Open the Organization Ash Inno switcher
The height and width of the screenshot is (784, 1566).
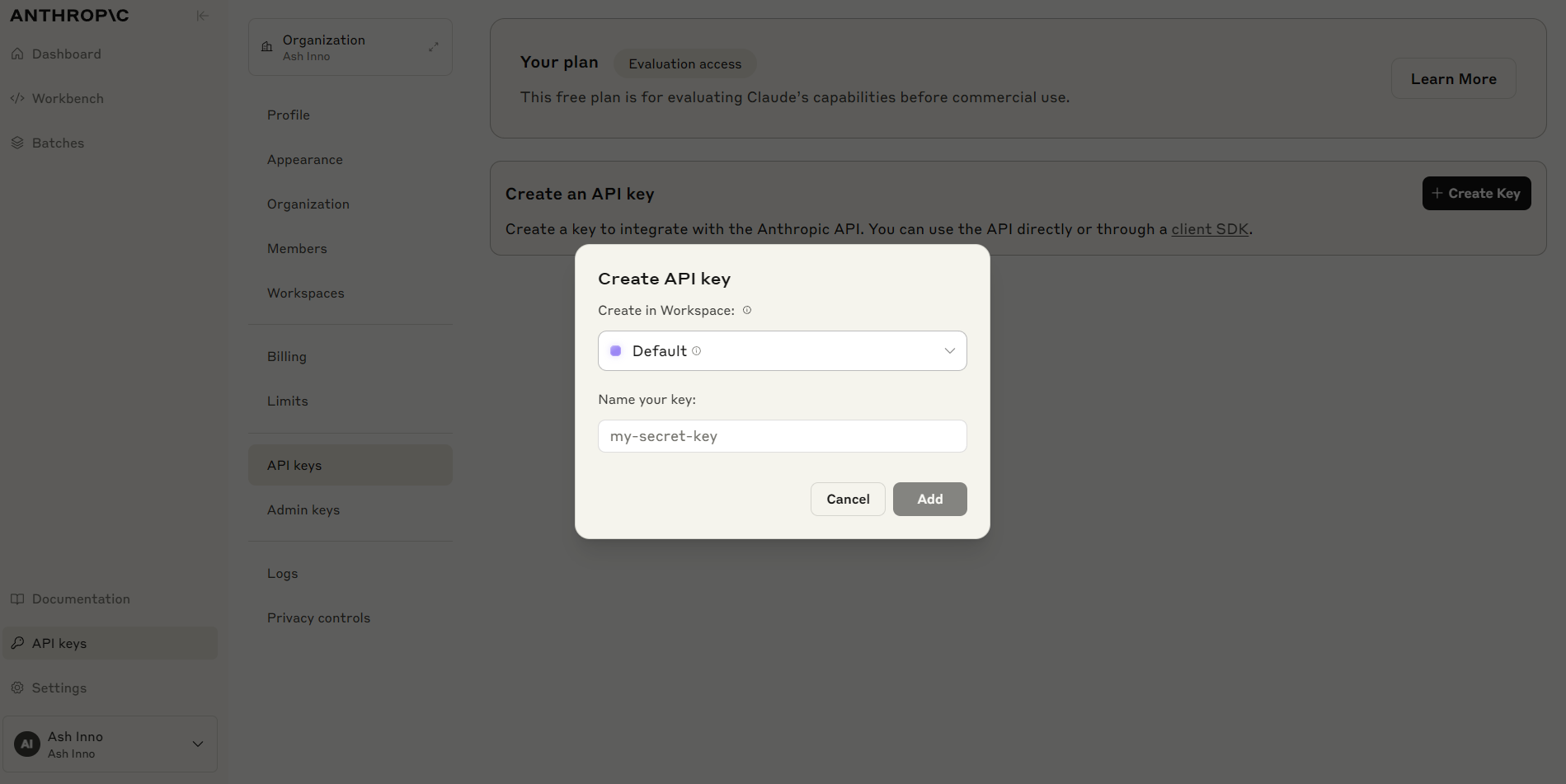(350, 47)
